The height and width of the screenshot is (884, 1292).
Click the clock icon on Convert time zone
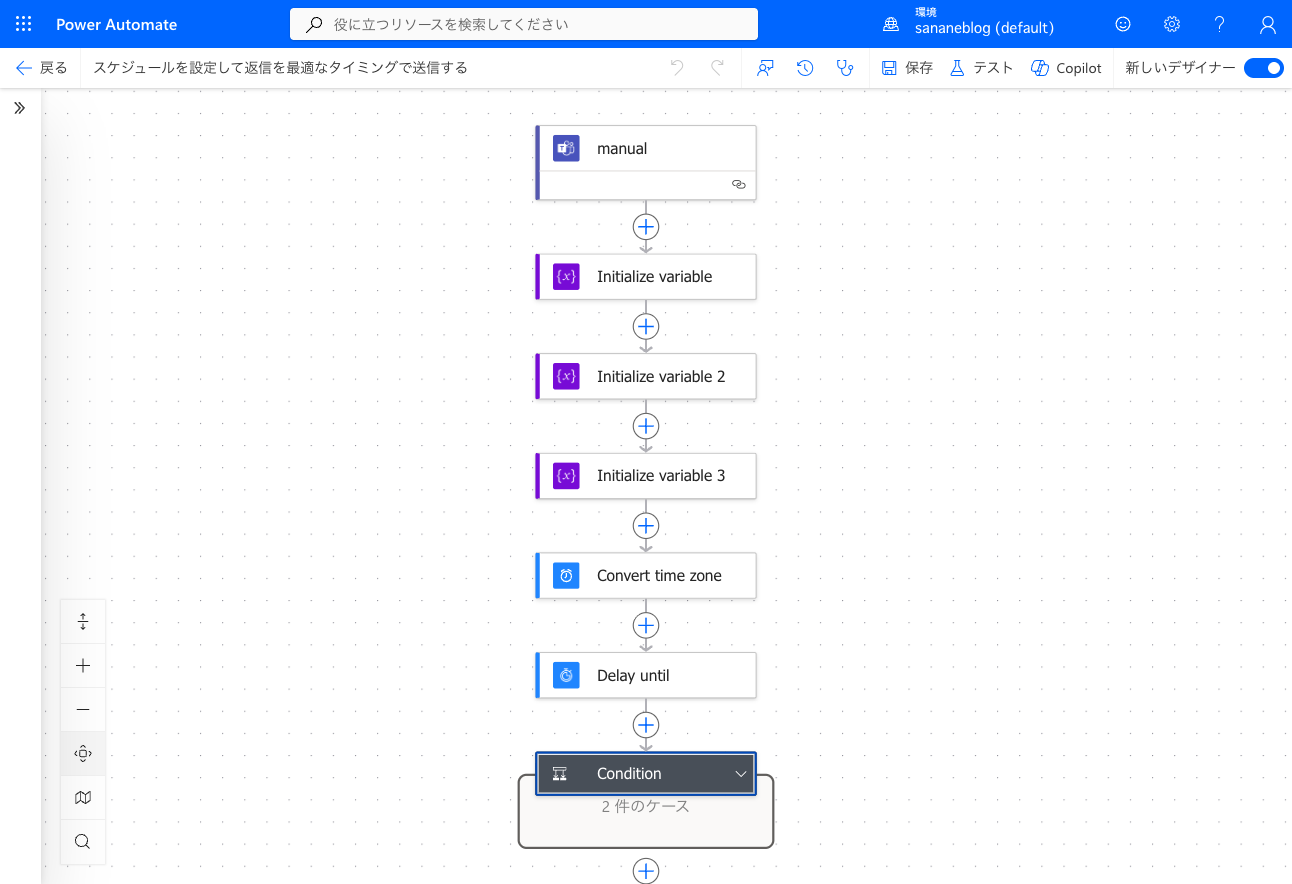(566, 576)
